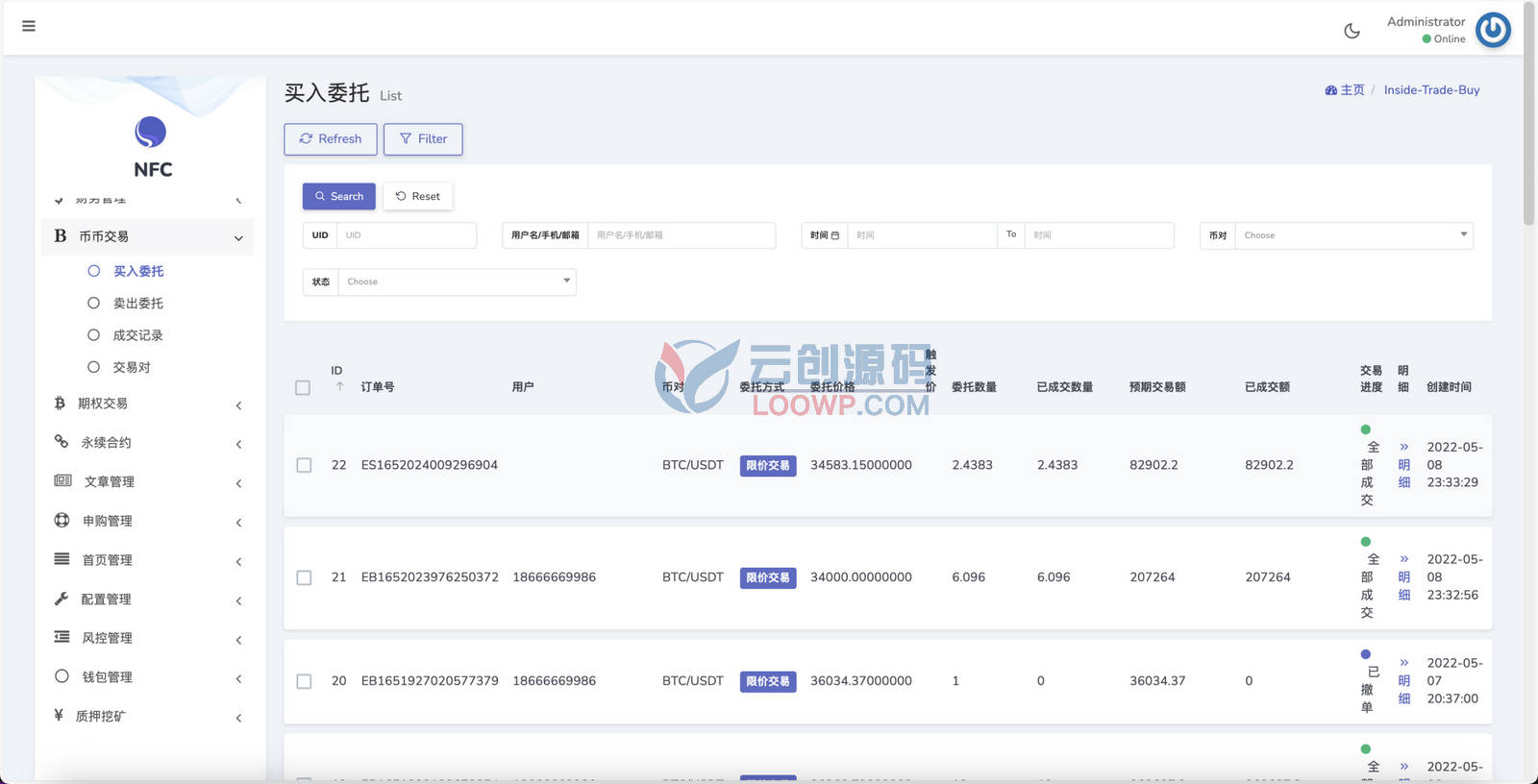The height and width of the screenshot is (784, 1538).
Task: Click the calendar icon in 时间 label
Action: [x=834, y=235]
